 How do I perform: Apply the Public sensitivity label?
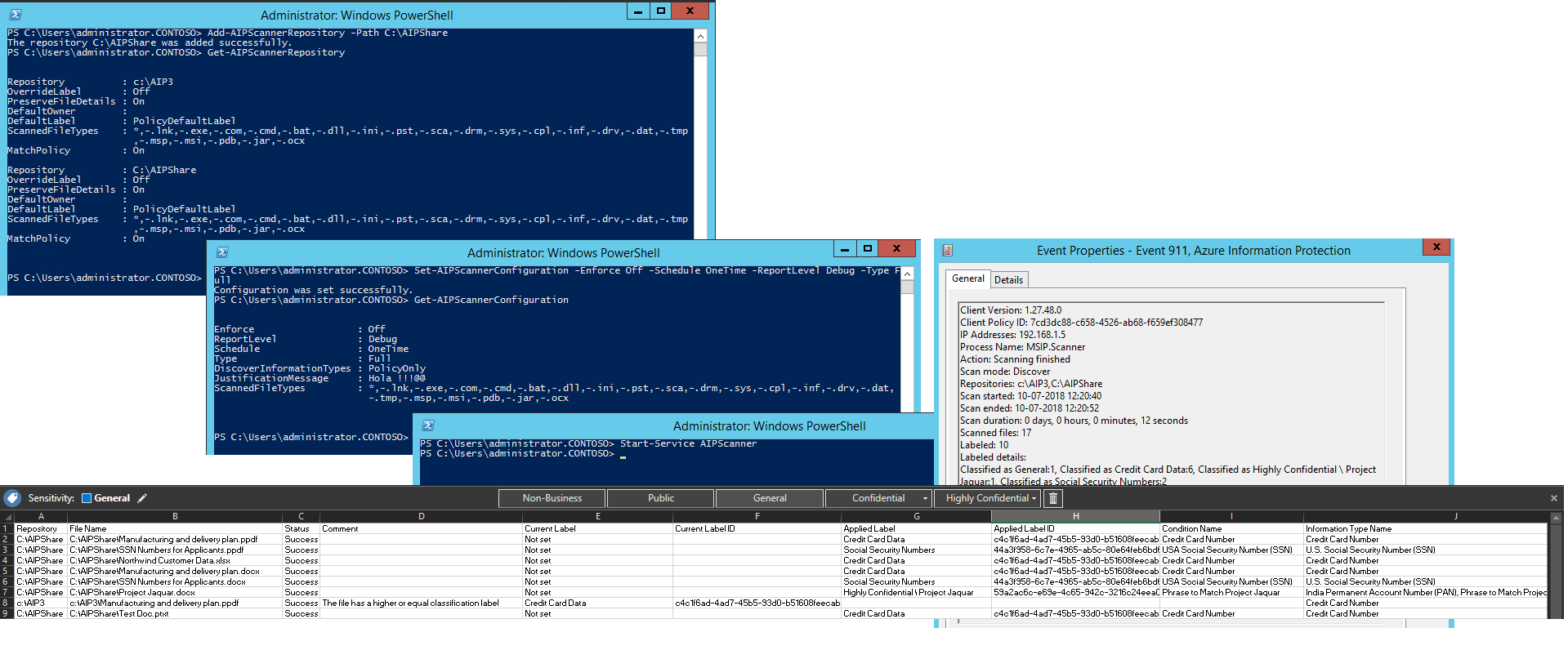tap(661, 498)
